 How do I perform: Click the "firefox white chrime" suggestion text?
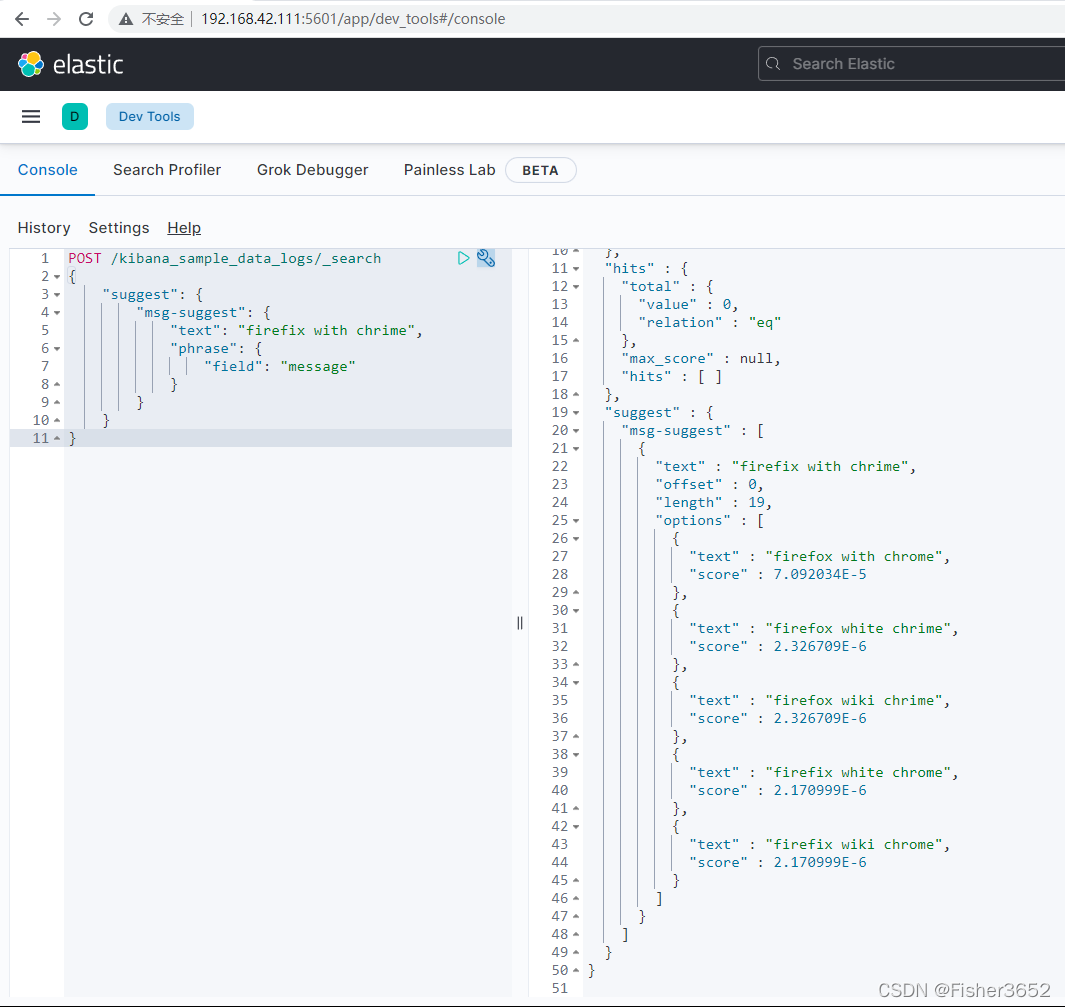pos(859,629)
